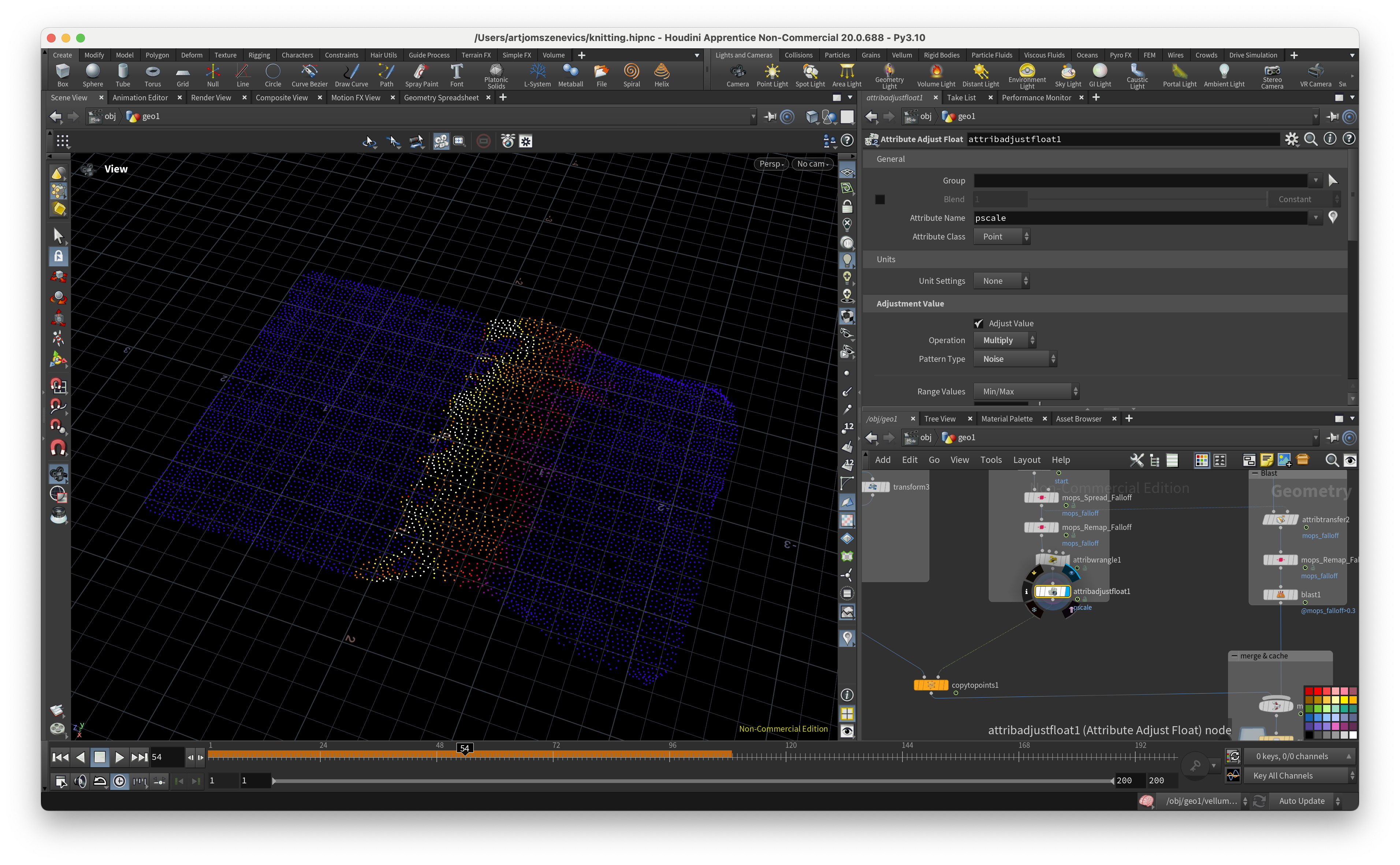1400x865 pixels.
Task: Toggle the Adjust Value checkbox
Action: (x=979, y=323)
